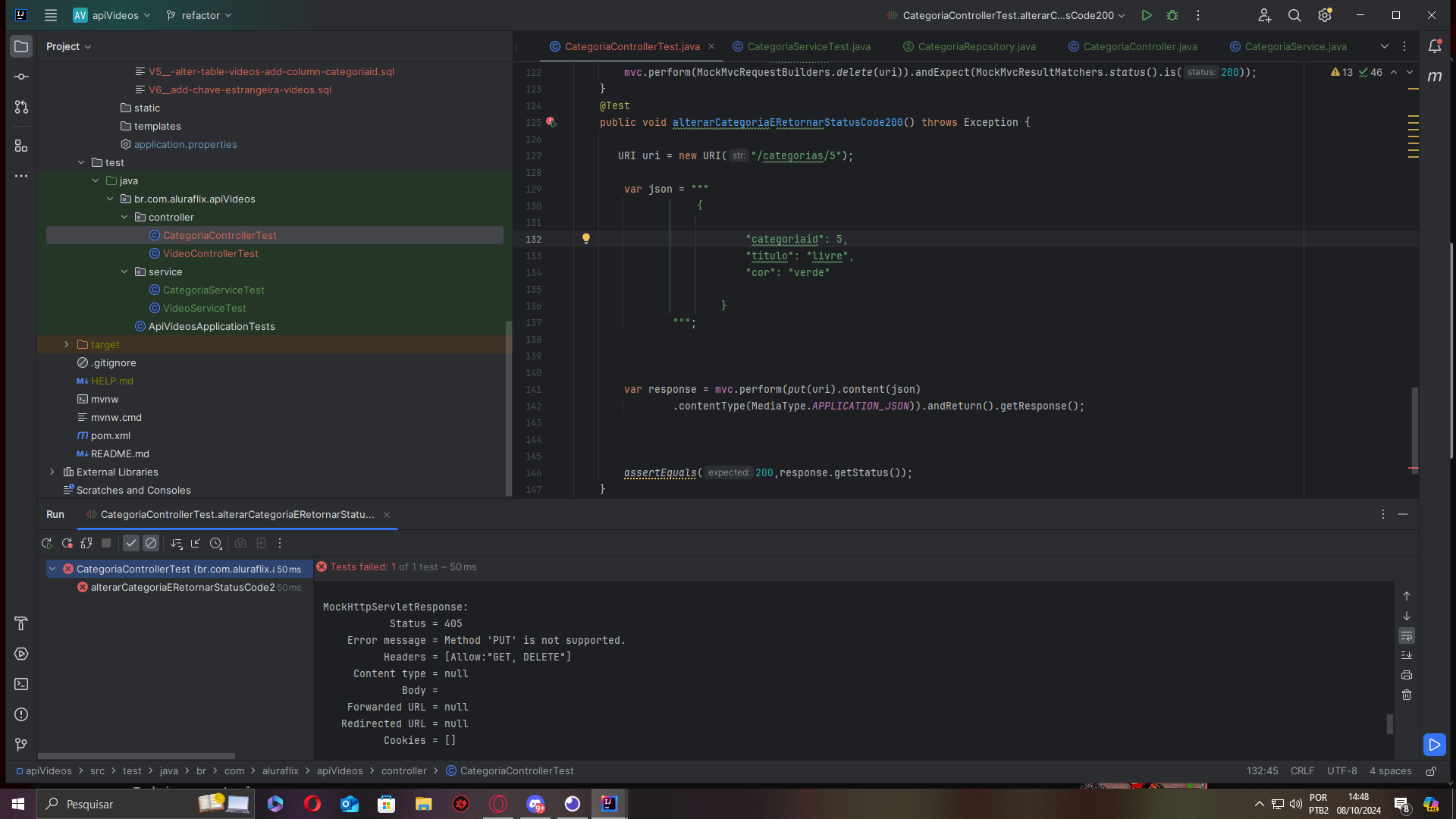Switch to CategoriaServiceTest.java tab

point(802,46)
